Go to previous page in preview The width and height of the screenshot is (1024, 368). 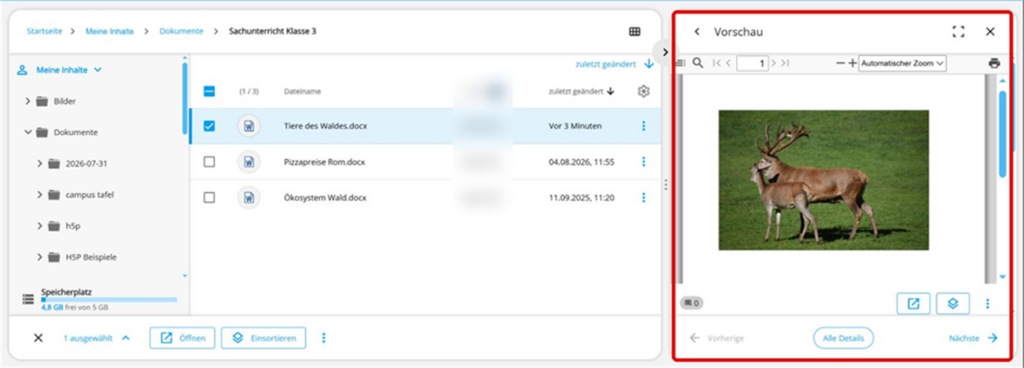click(x=728, y=63)
